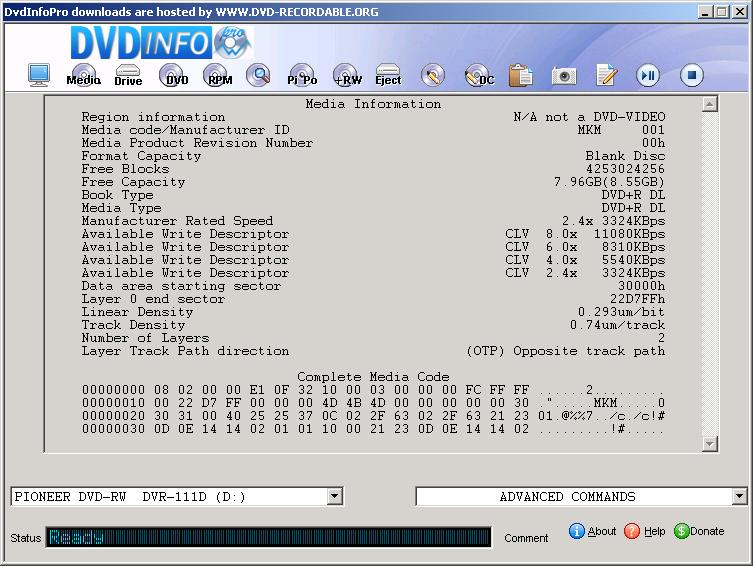This screenshot has height=566, width=753.
Task: Open the Drive info toolbar icon
Action: pyautogui.click(x=128, y=76)
